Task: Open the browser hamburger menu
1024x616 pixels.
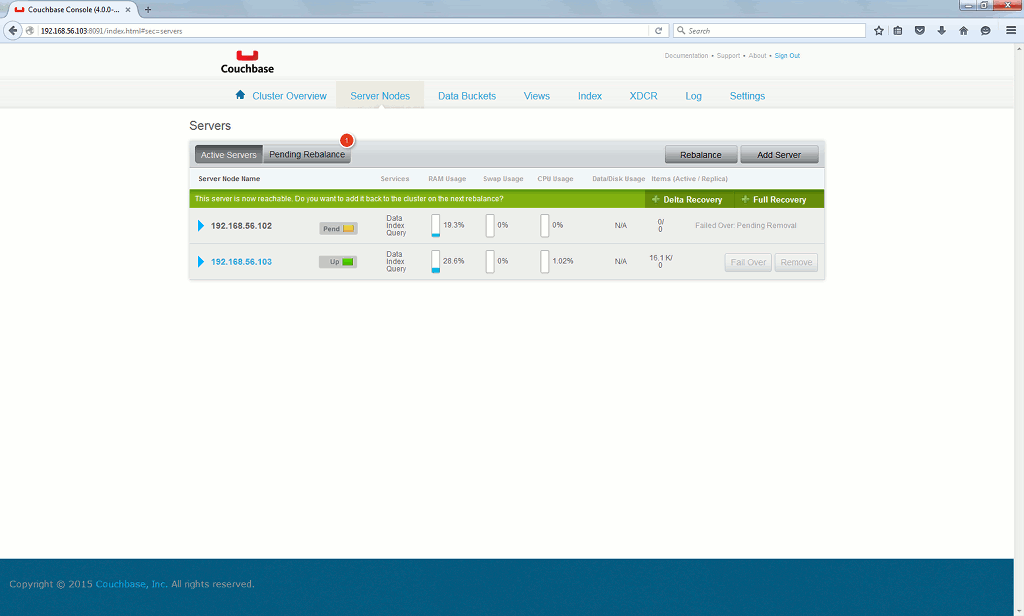Action: (x=1011, y=31)
